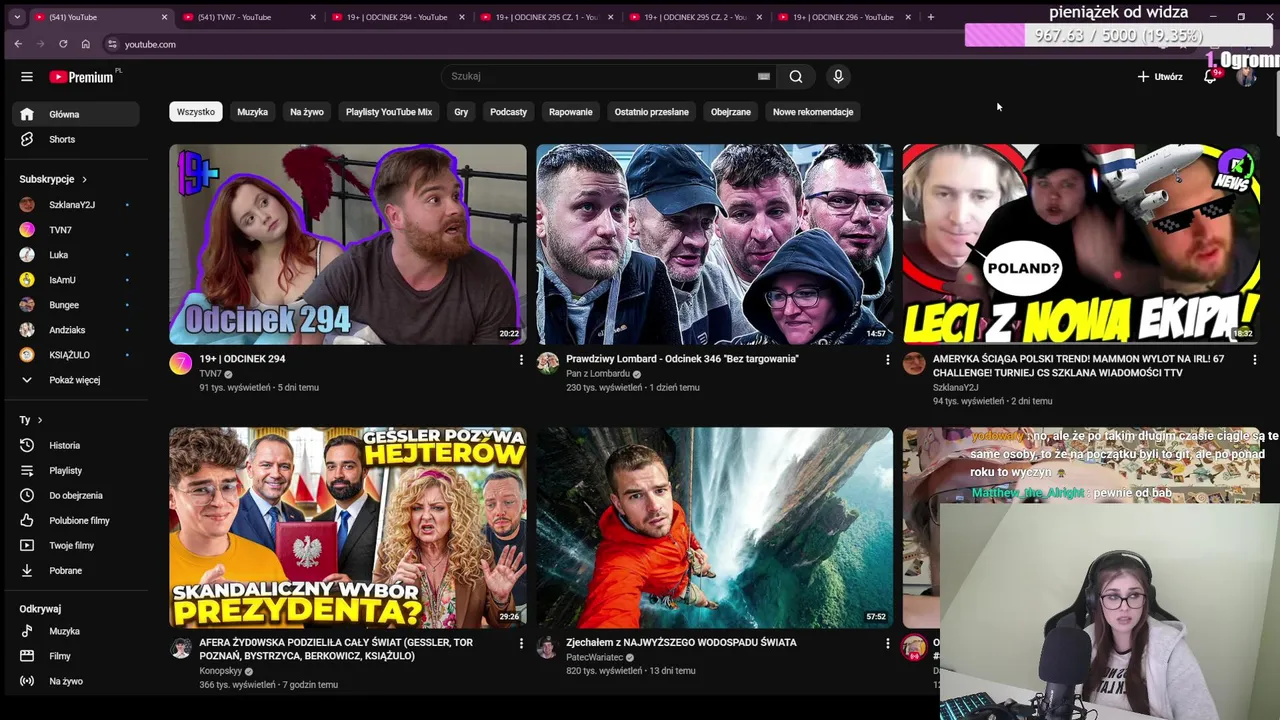Open Muzyka under Odkrywaj
Screen dimensions: 1280x720
pyautogui.click(x=76, y=631)
